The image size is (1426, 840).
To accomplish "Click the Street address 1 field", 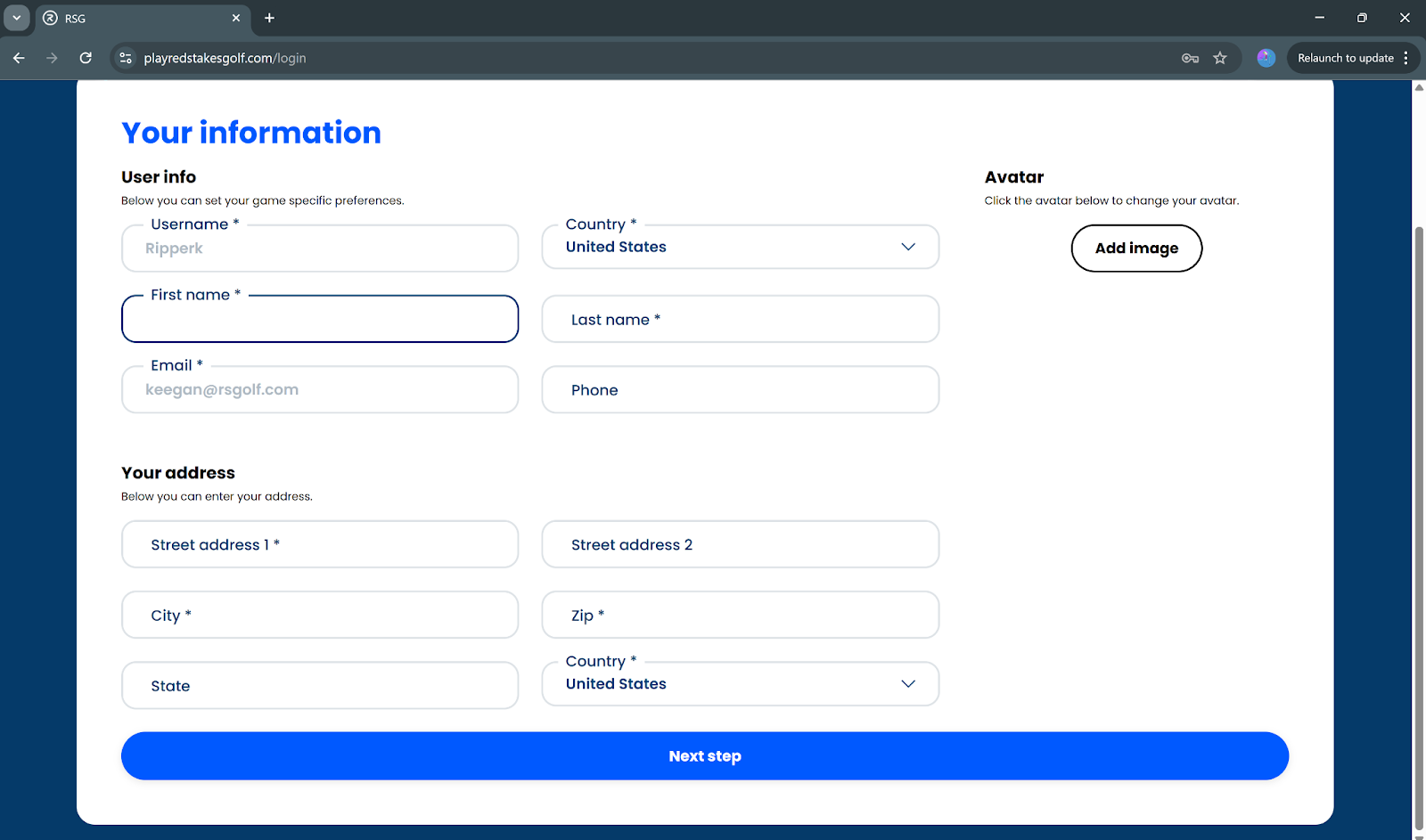I will pyautogui.click(x=320, y=544).
